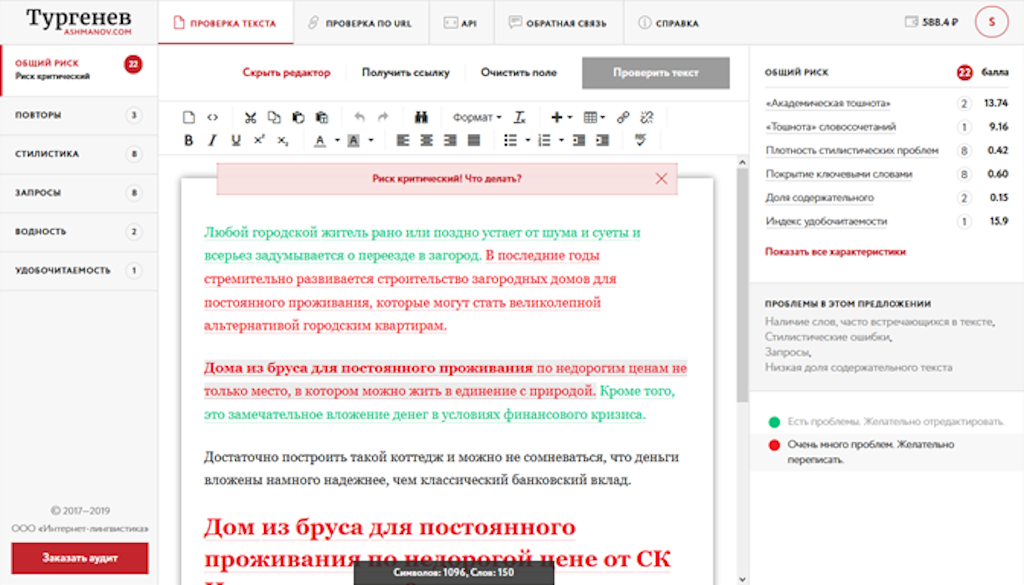Click the paste as text icon
Viewport: 1024px width, 585px height.
321,118
